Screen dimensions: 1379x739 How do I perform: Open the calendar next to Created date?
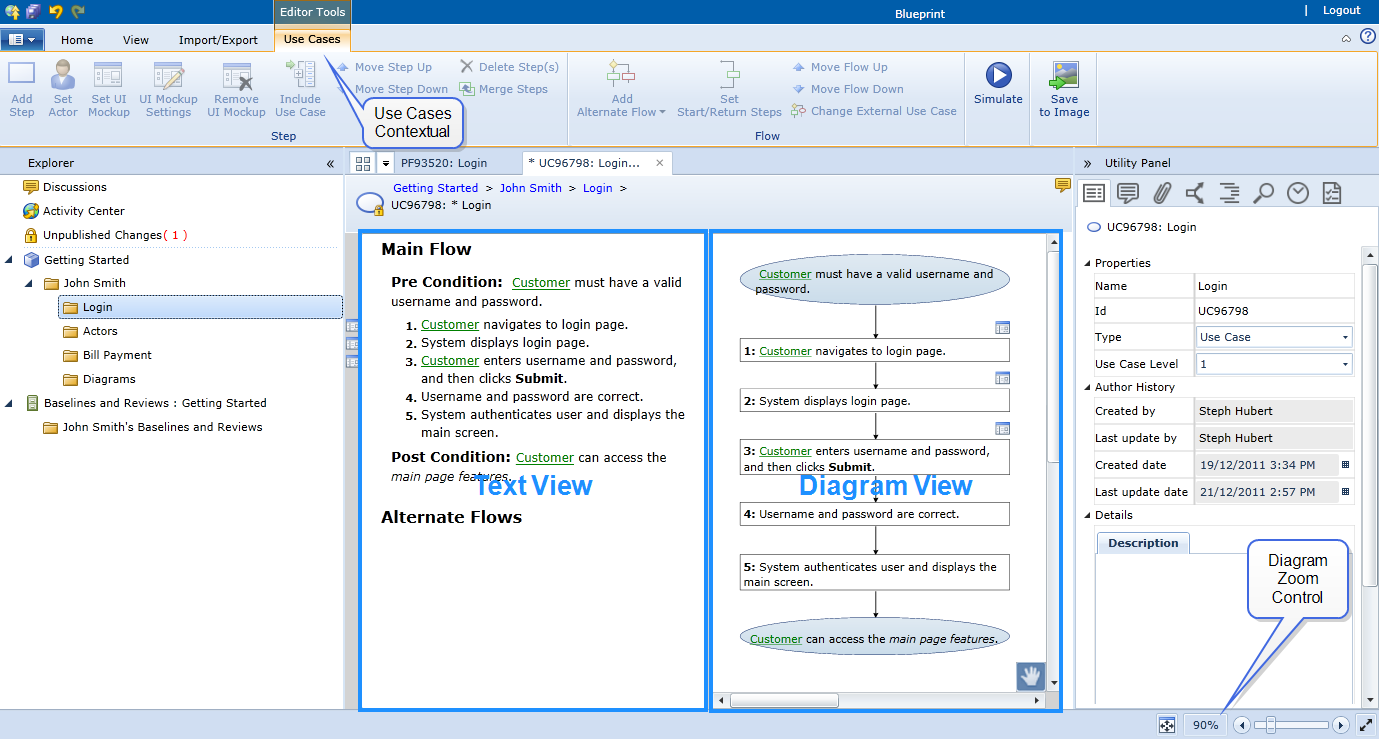click(x=1345, y=465)
